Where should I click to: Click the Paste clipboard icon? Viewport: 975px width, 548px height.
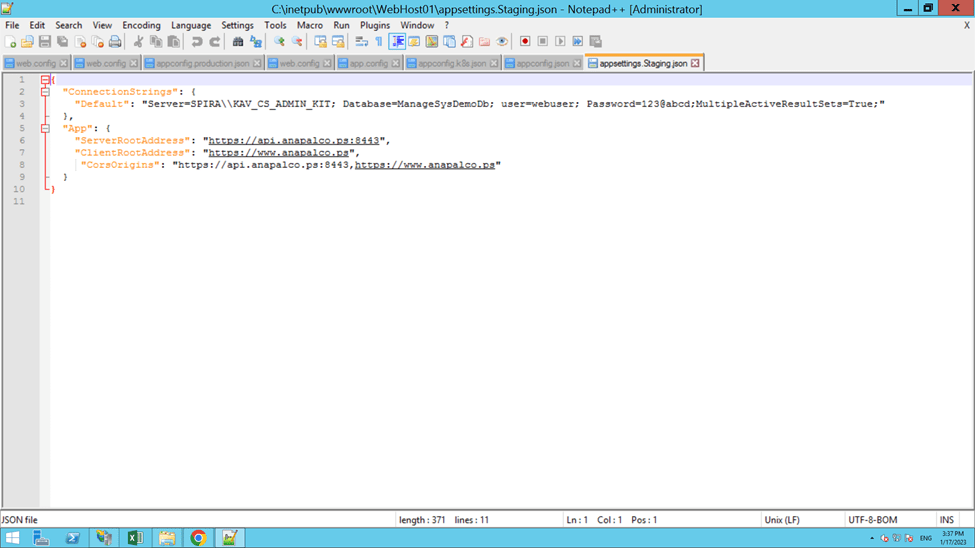tap(173, 42)
